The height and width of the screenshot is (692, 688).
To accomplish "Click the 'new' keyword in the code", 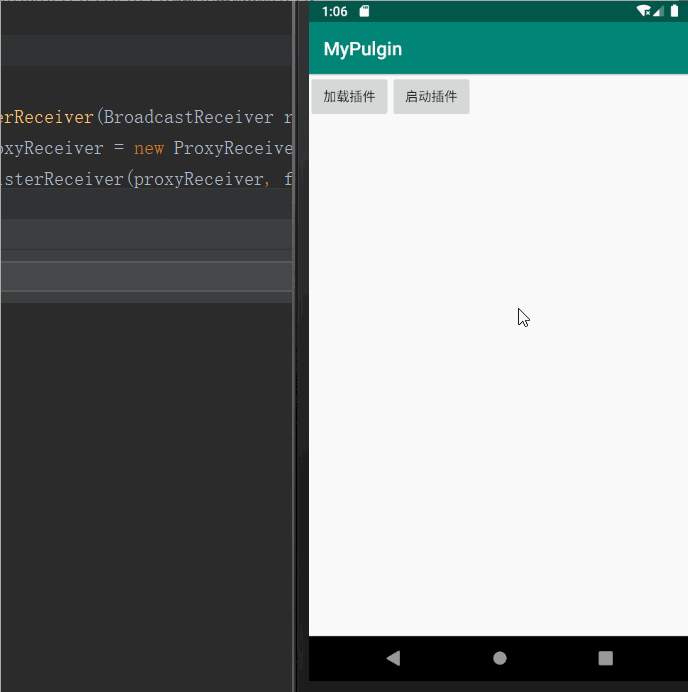I will point(149,148).
